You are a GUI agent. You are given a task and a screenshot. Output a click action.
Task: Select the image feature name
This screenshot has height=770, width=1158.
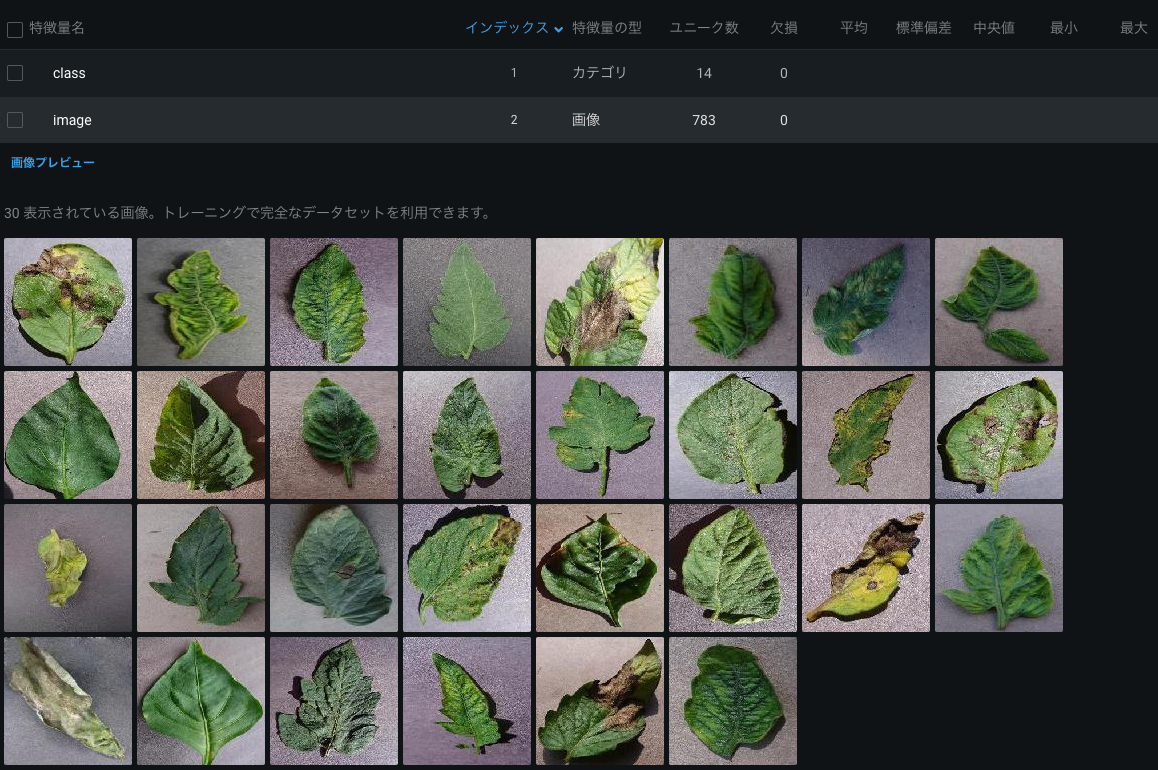pyautogui.click(x=72, y=120)
